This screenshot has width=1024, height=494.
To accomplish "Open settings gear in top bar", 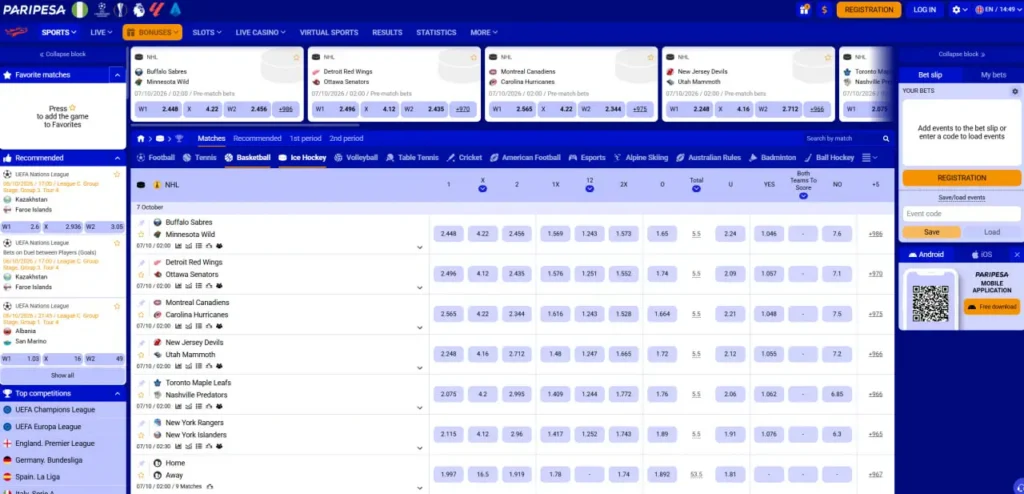I will (x=957, y=10).
